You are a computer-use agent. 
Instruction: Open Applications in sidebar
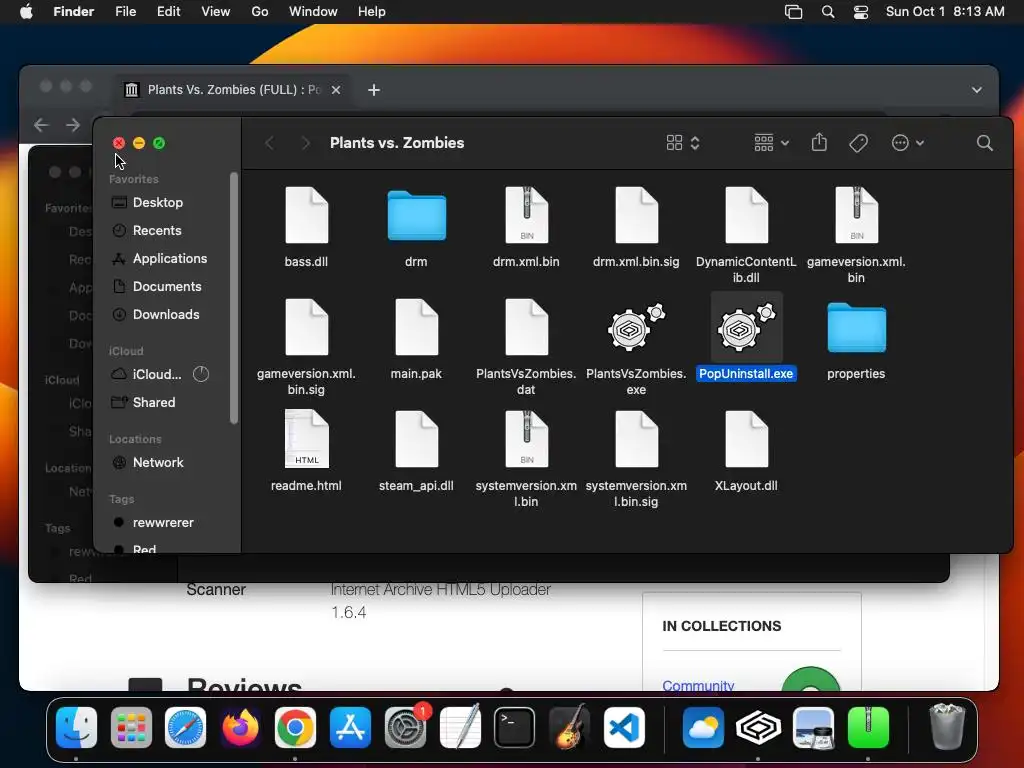169,259
